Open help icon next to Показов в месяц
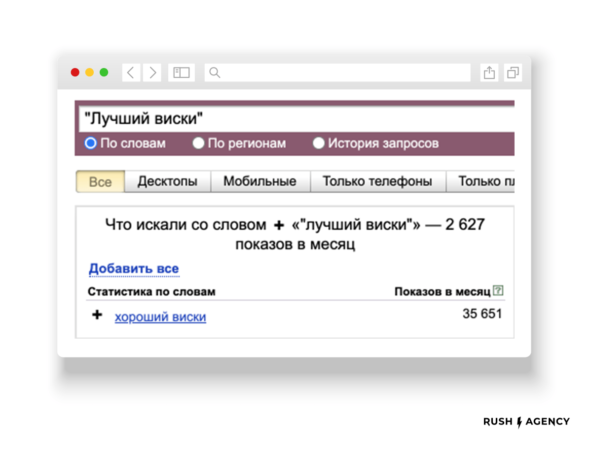Viewport: 592px width, 455px height. [498, 290]
